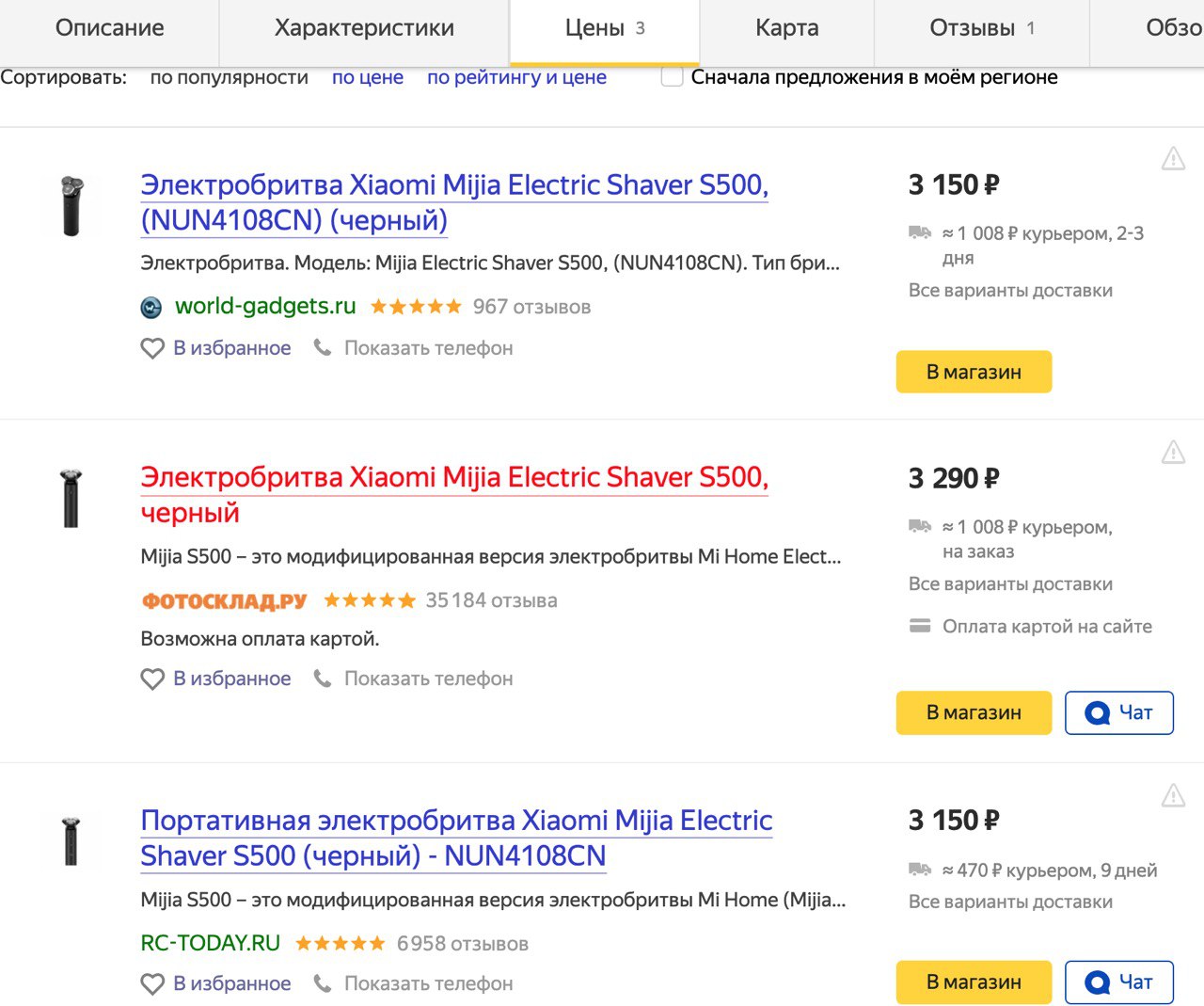
Task: Click the Фотосклад.ру store logo
Action: [224, 600]
